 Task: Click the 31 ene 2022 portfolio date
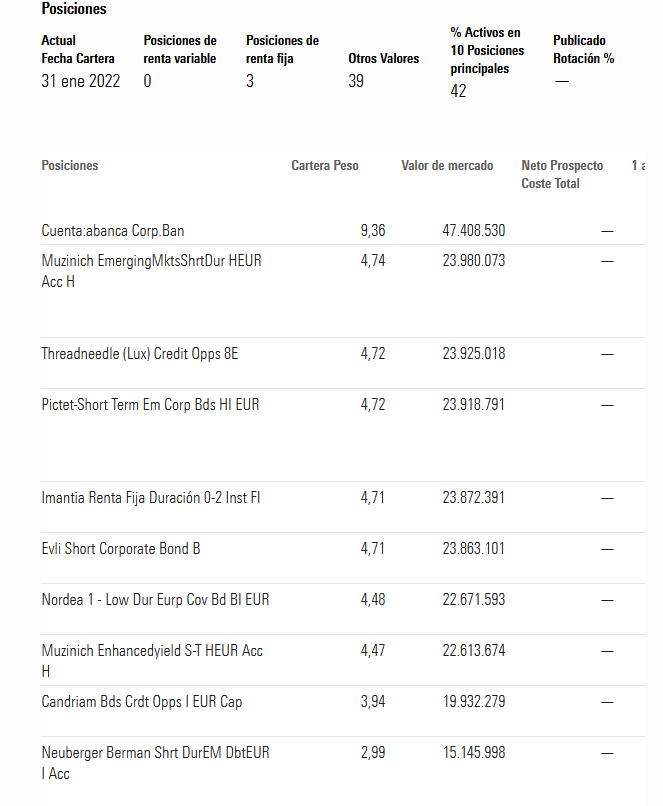[81, 81]
